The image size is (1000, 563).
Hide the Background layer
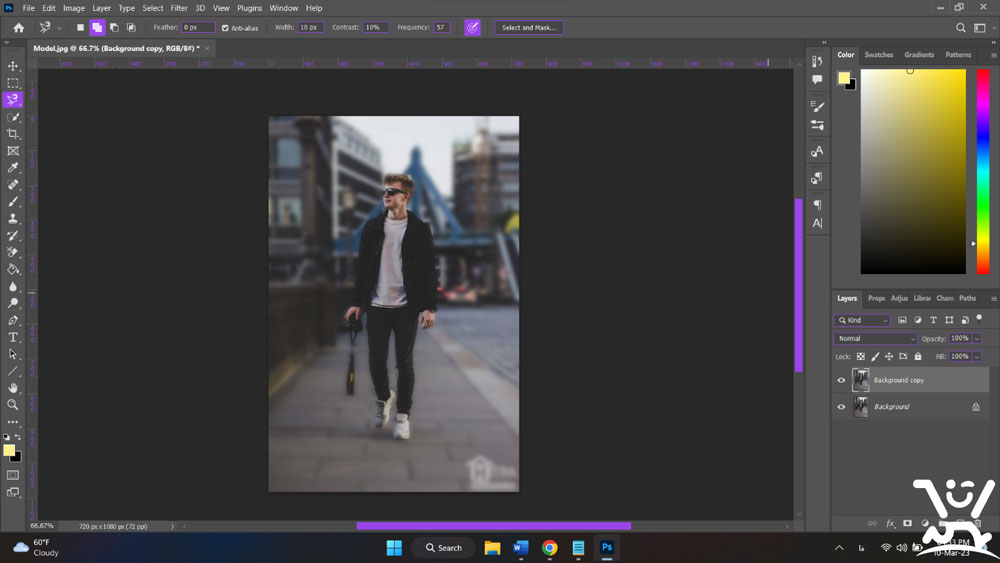pyautogui.click(x=841, y=407)
